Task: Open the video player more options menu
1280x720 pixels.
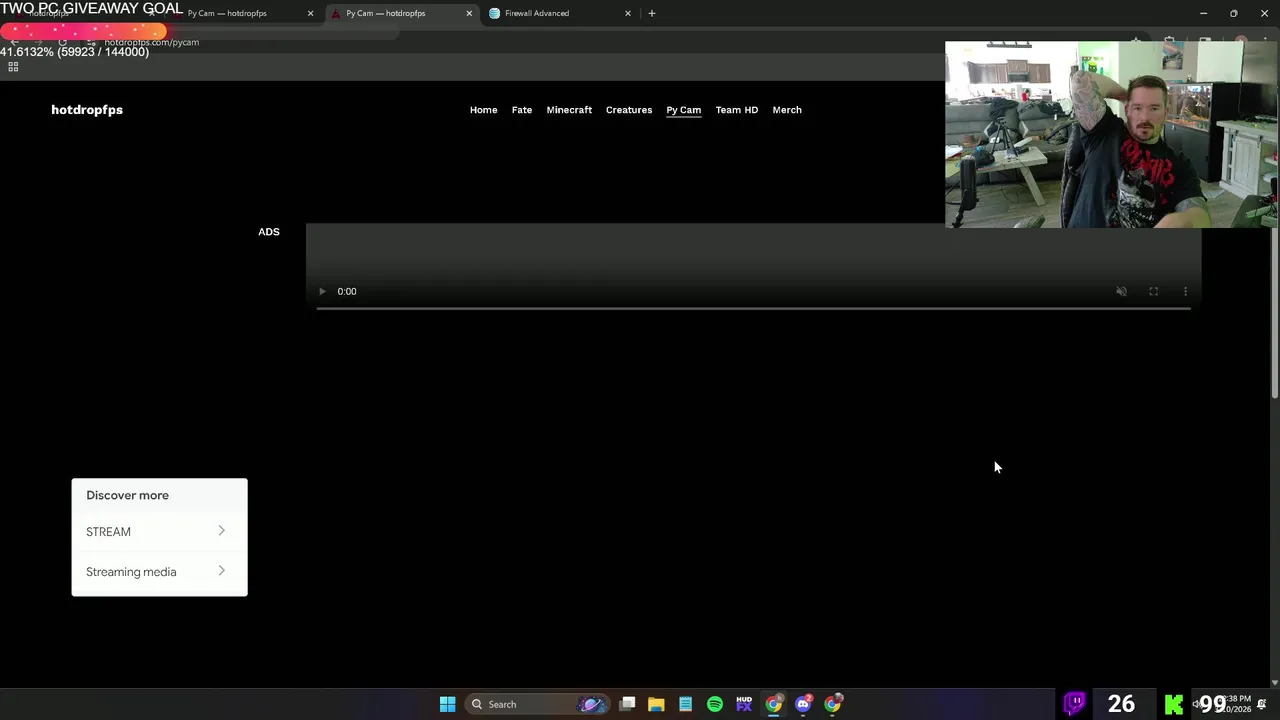Action: [1185, 291]
